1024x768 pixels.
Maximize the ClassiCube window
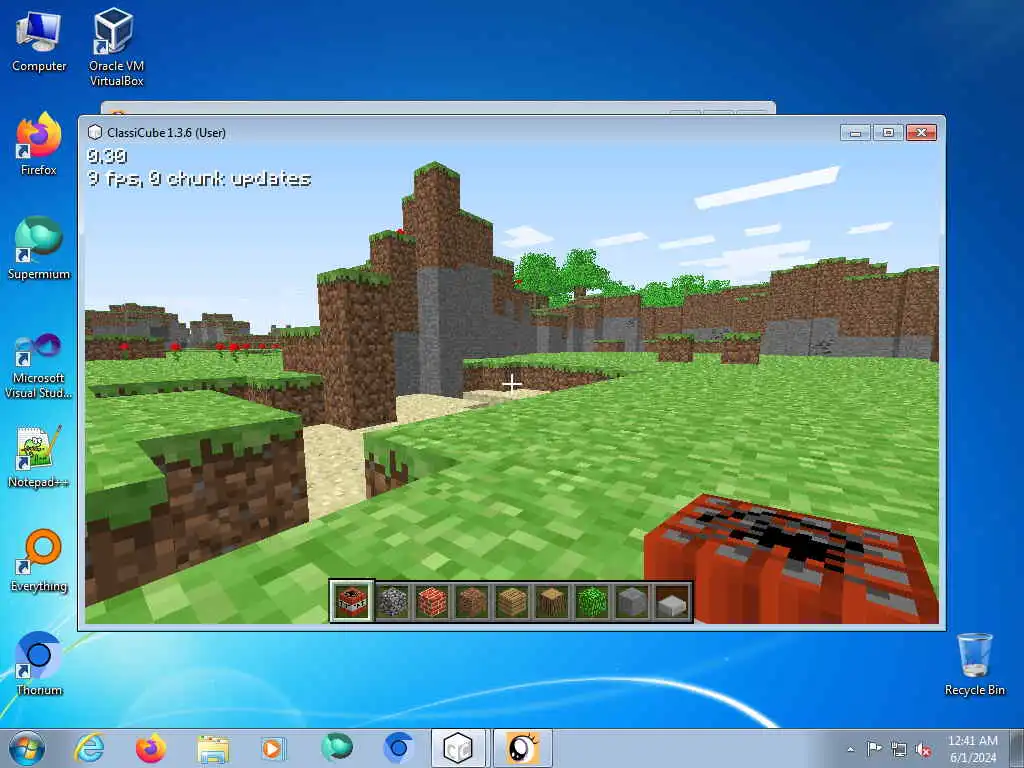[x=888, y=133]
